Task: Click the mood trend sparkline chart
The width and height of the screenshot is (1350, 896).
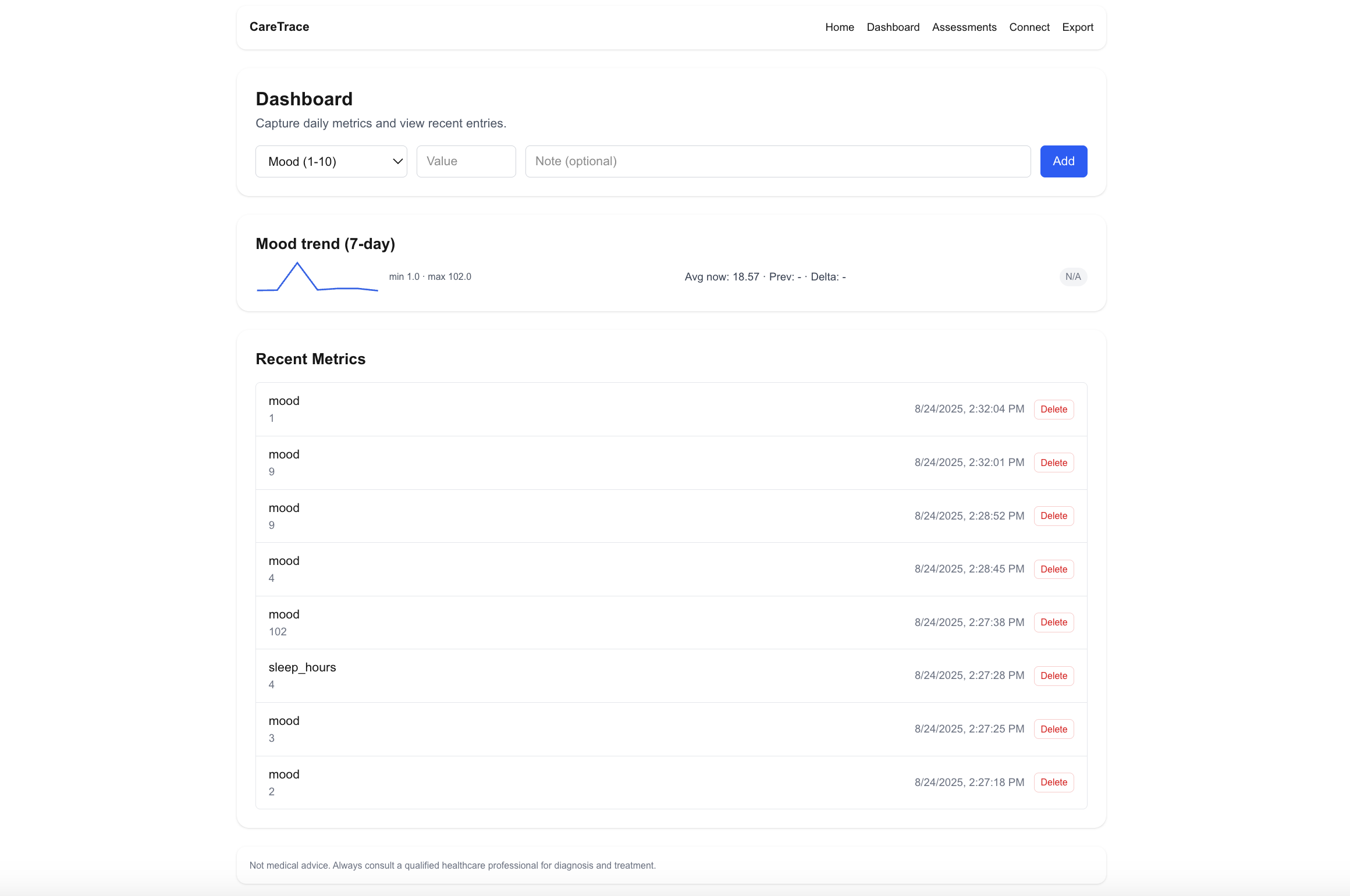Action: (x=317, y=277)
